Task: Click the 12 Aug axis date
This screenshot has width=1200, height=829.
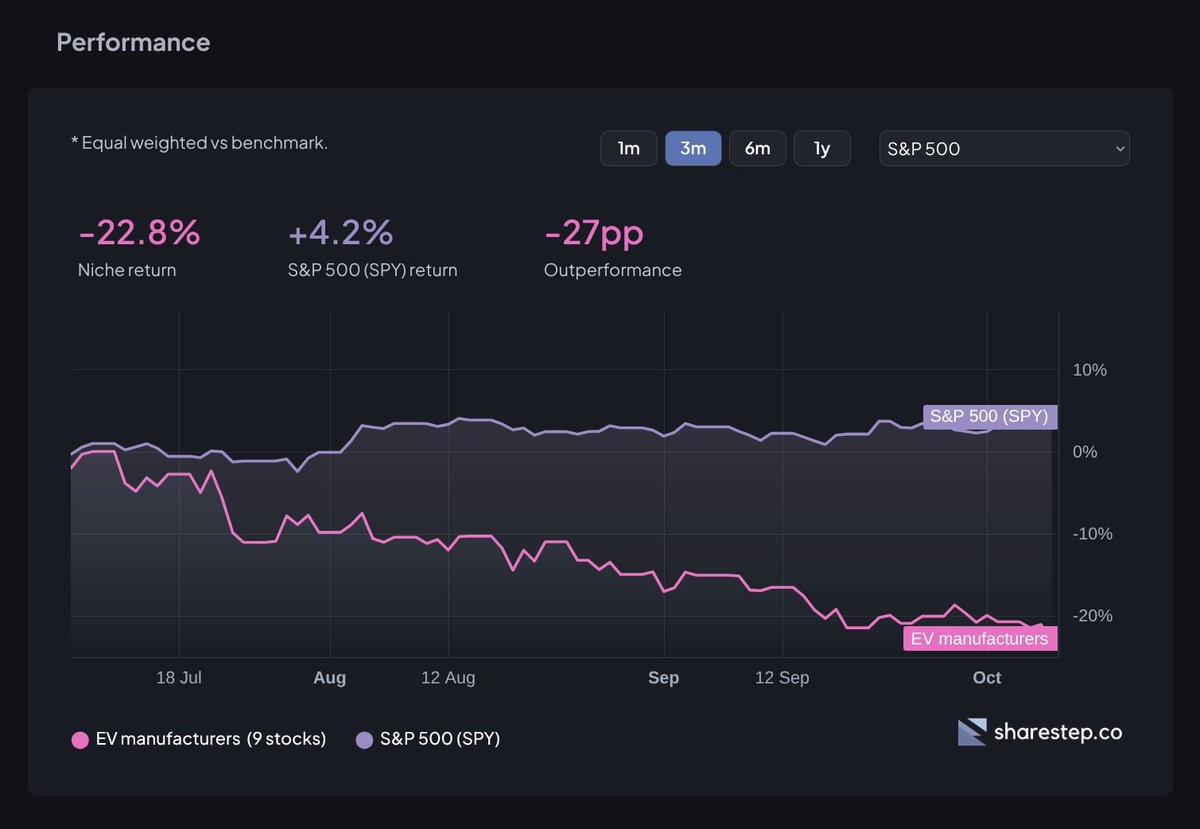Action: [x=448, y=678]
